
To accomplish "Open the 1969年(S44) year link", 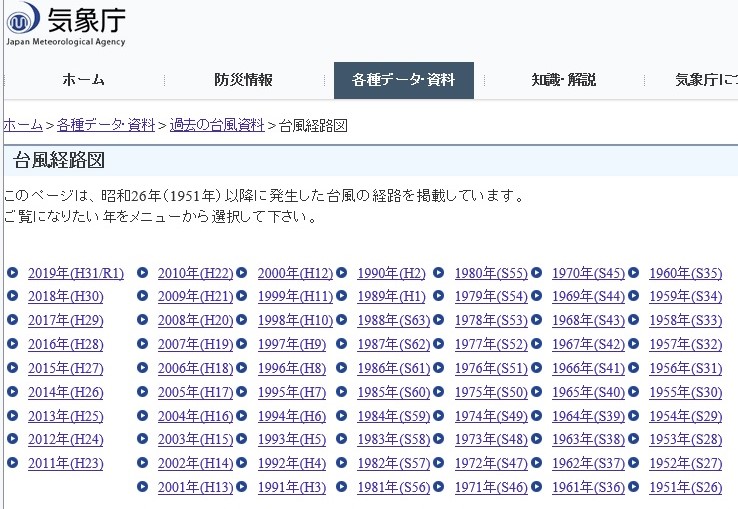I will point(588,297).
